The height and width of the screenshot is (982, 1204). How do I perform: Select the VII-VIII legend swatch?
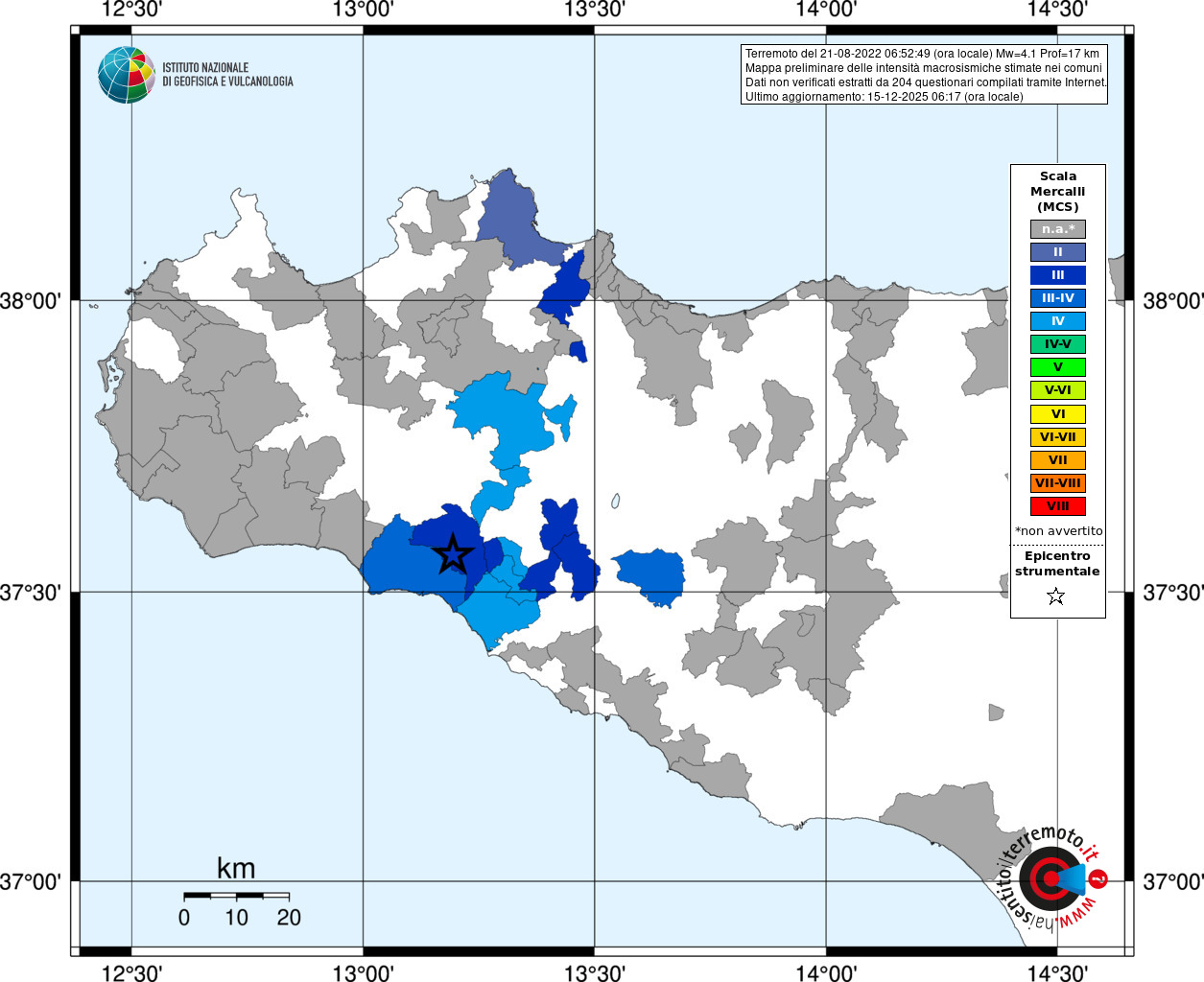[1058, 483]
